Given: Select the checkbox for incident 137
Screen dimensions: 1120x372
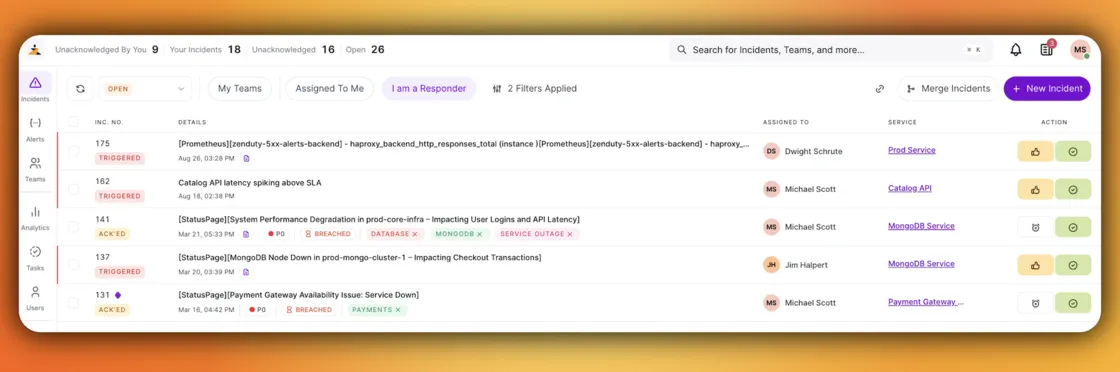Looking at the screenshot, I should (74, 265).
